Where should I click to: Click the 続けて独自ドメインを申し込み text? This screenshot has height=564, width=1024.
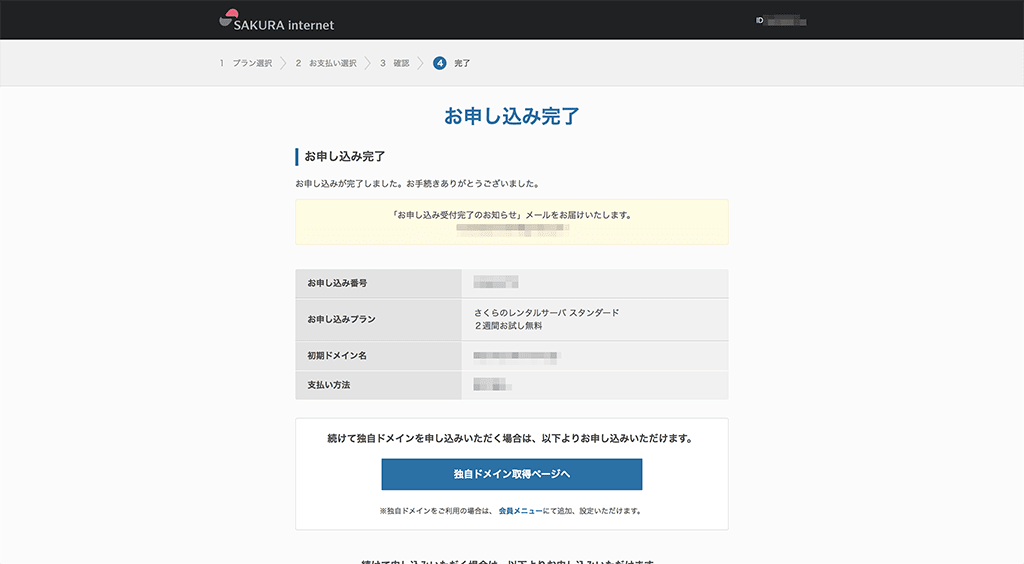click(x=511, y=439)
